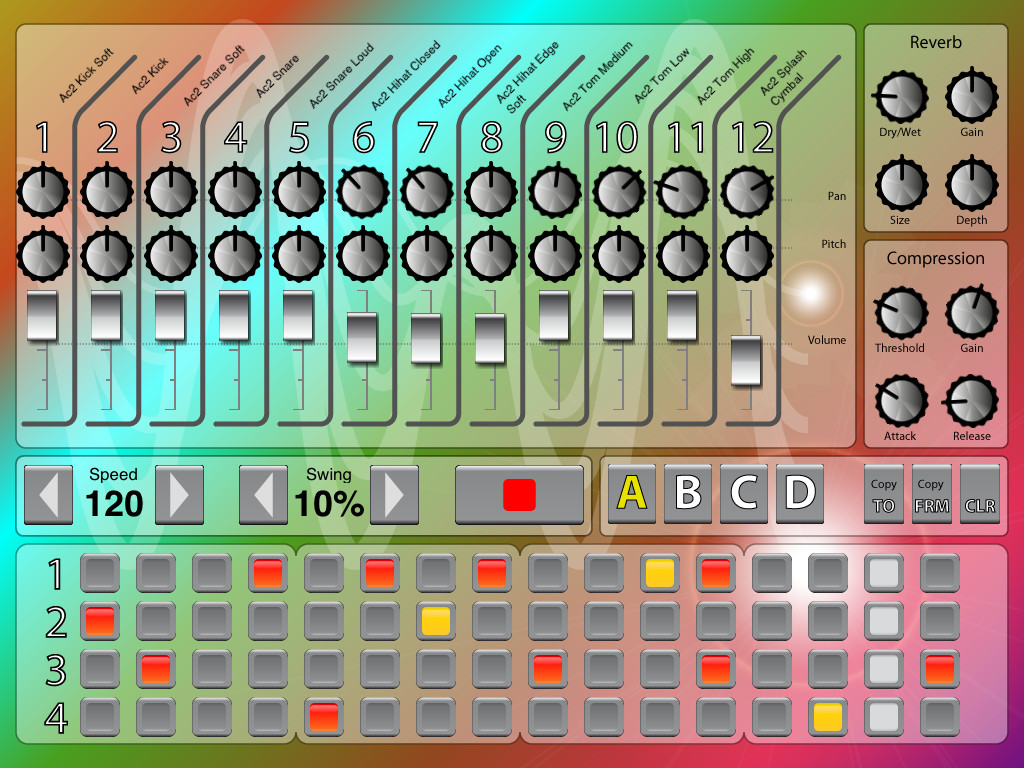The height and width of the screenshot is (768, 1024).
Task: Click the Pitch knob of channel 2
Action: click(107, 255)
